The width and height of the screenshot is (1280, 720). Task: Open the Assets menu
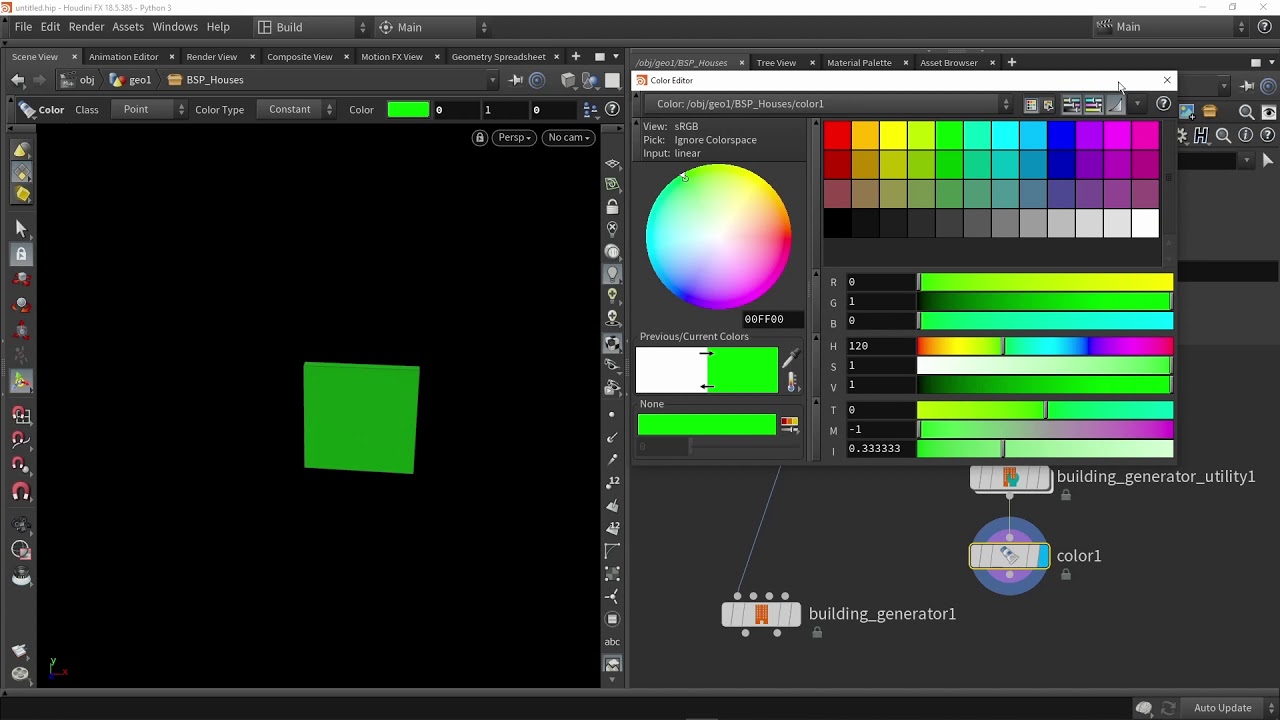click(x=128, y=27)
